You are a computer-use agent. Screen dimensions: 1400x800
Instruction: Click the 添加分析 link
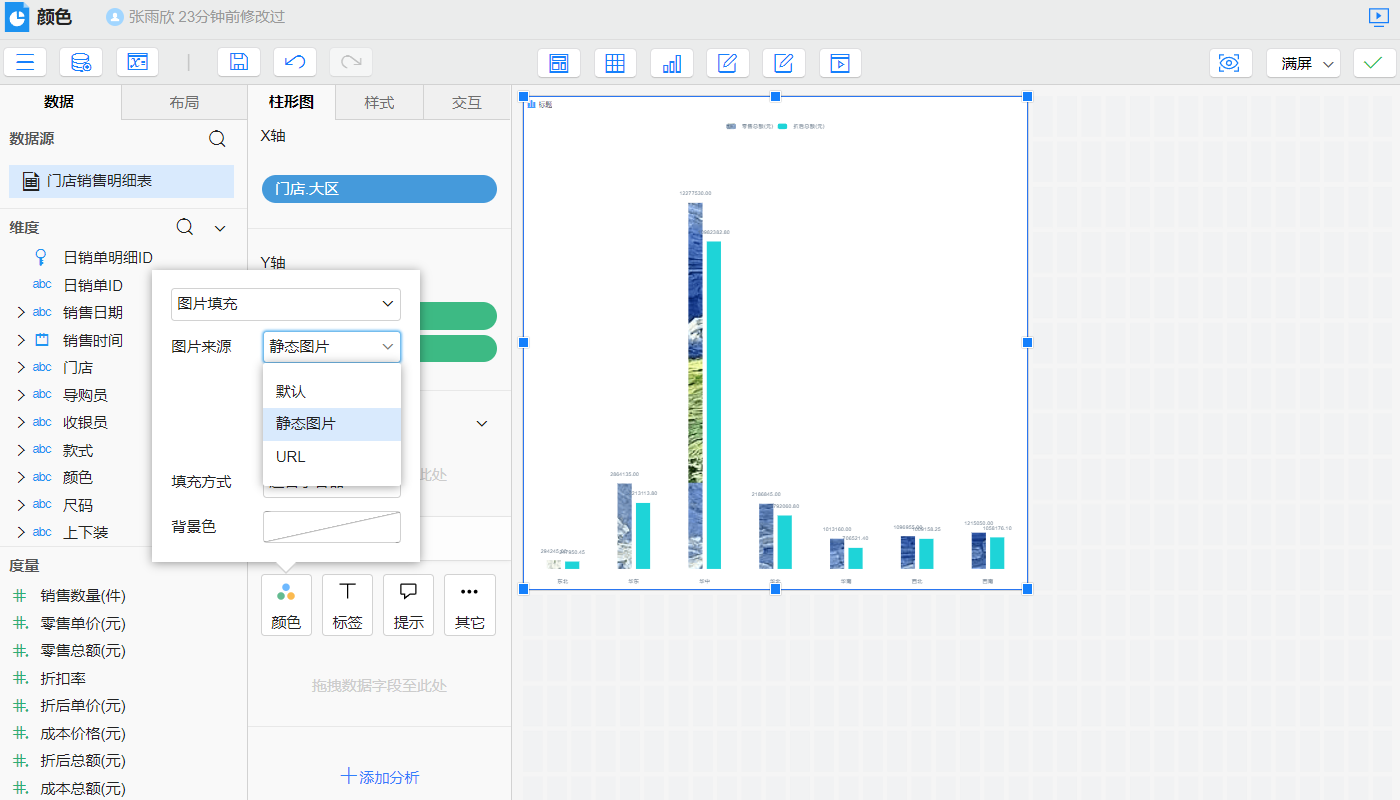point(380,777)
